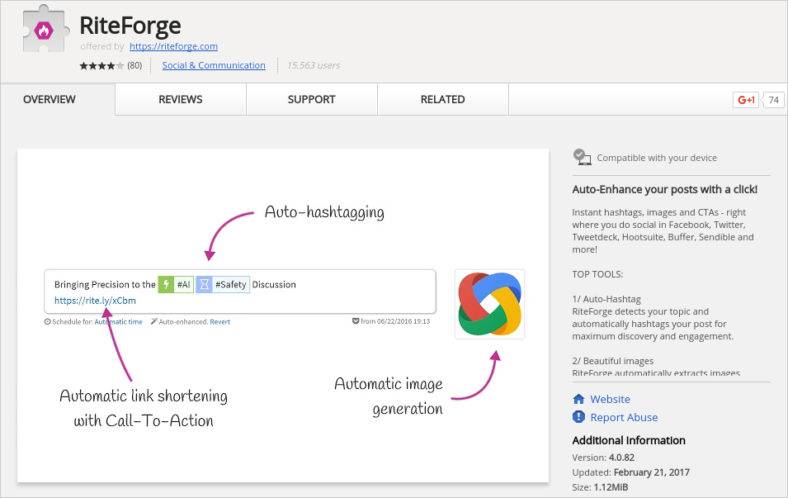Viewport: 788px width, 498px height.
Task: Click the compatible-with-device check icon
Action: click(x=582, y=157)
